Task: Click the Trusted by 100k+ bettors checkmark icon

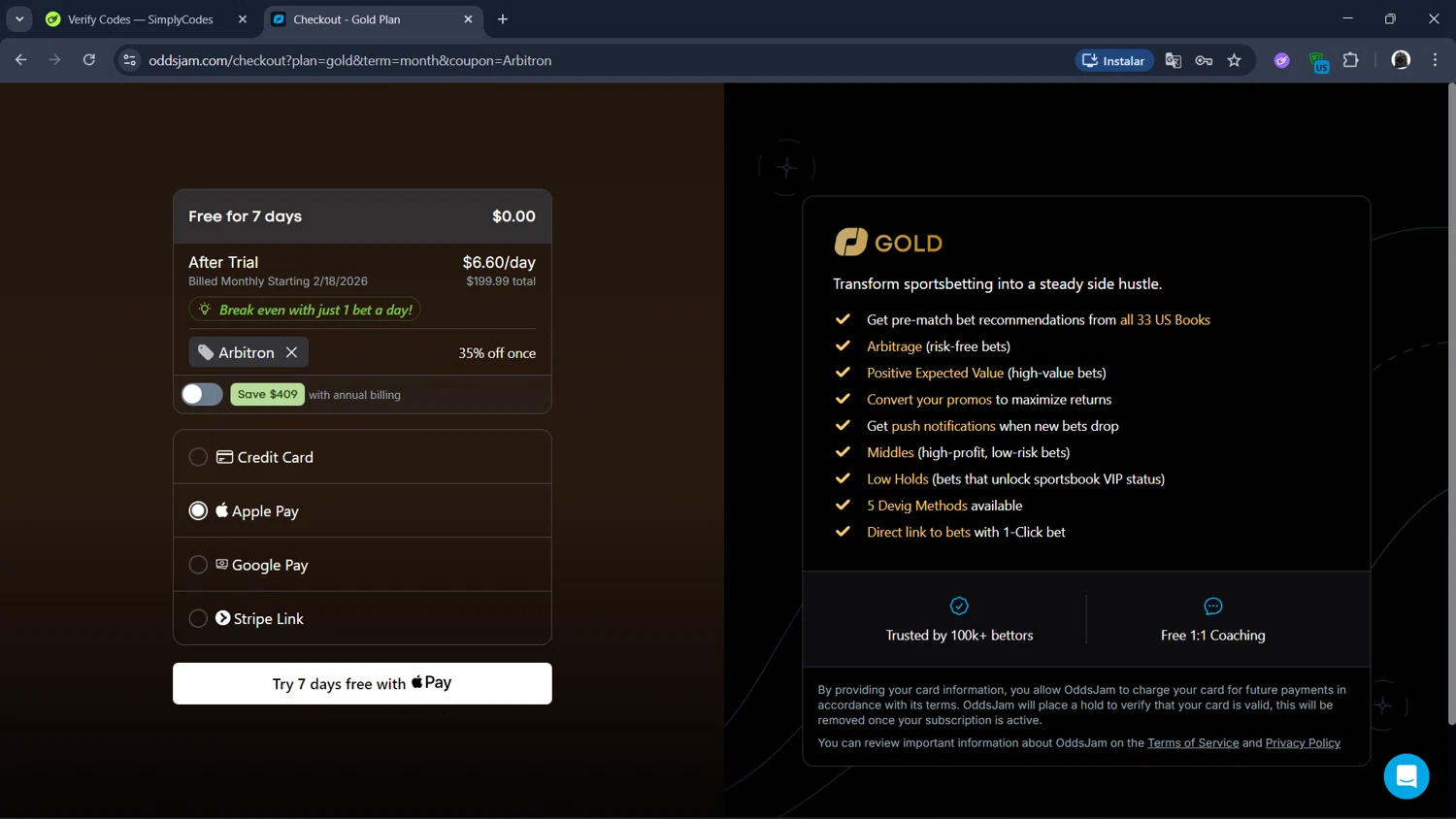Action: coord(959,606)
